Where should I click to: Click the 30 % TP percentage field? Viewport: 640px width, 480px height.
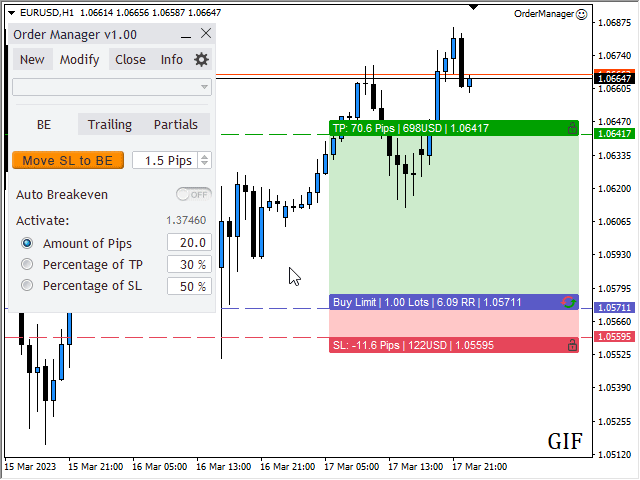point(189,264)
